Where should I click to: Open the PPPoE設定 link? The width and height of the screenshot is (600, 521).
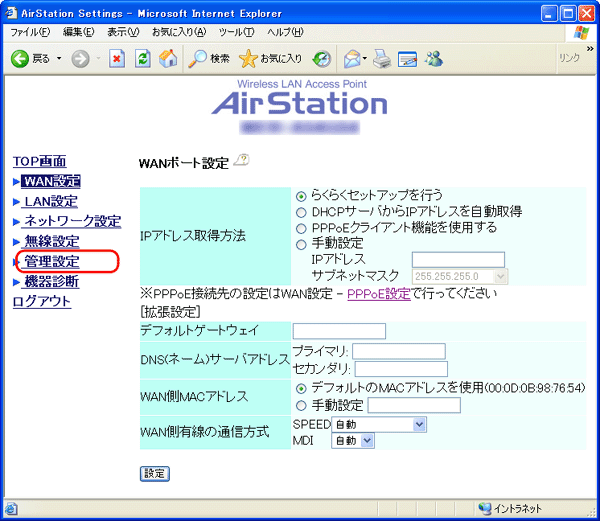click(x=379, y=294)
